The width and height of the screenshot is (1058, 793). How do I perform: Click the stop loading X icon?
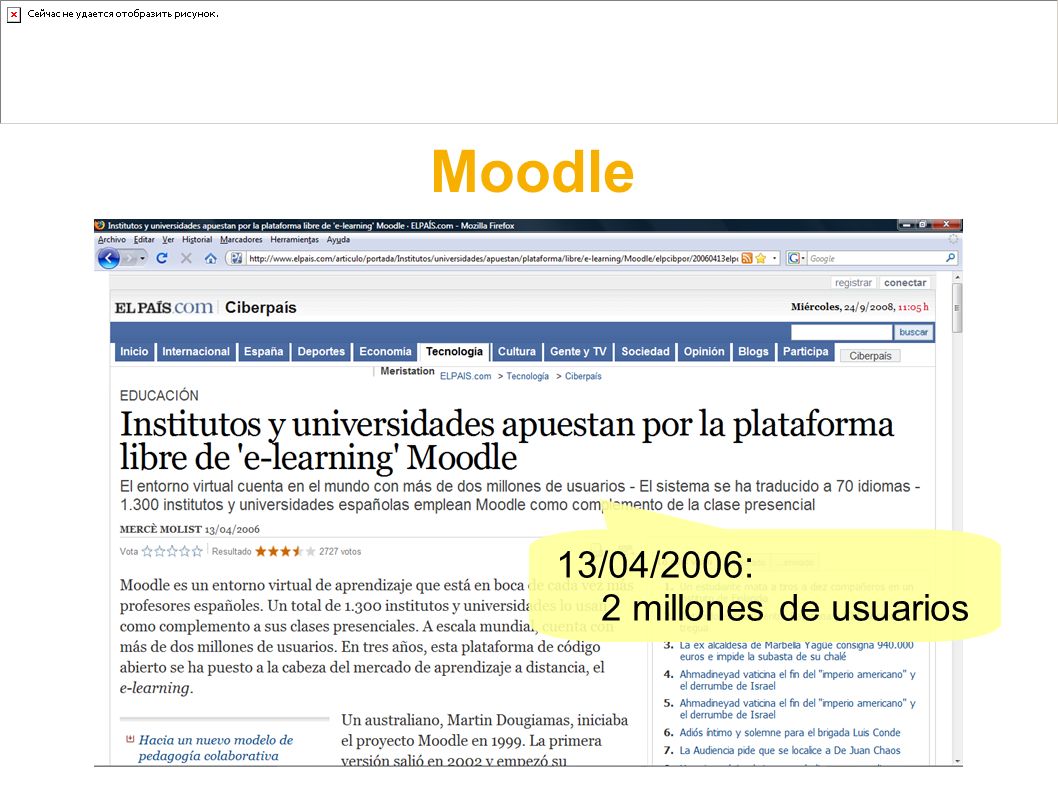point(186,258)
